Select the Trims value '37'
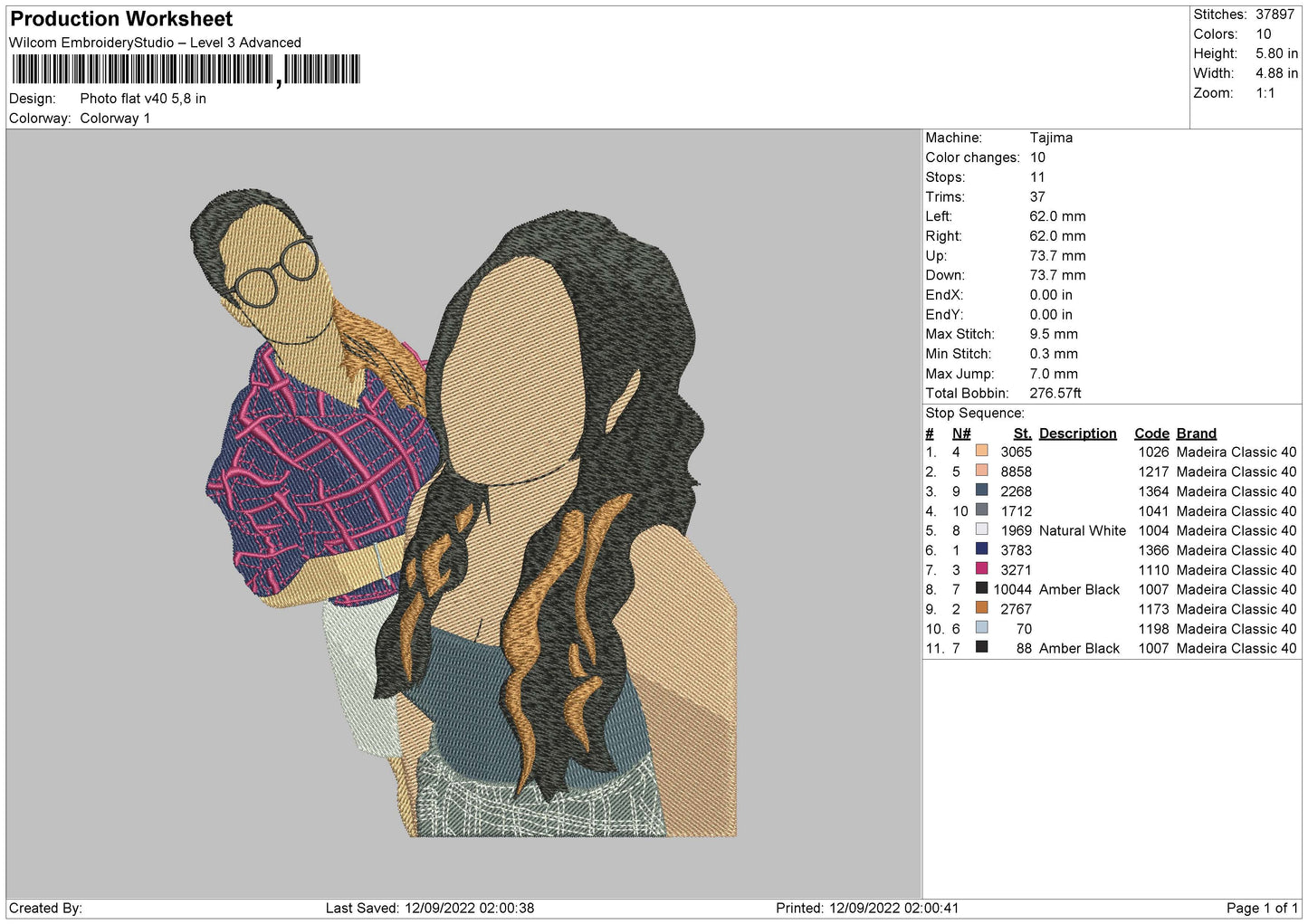The width and height of the screenshot is (1308, 924). pos(1037,196)
